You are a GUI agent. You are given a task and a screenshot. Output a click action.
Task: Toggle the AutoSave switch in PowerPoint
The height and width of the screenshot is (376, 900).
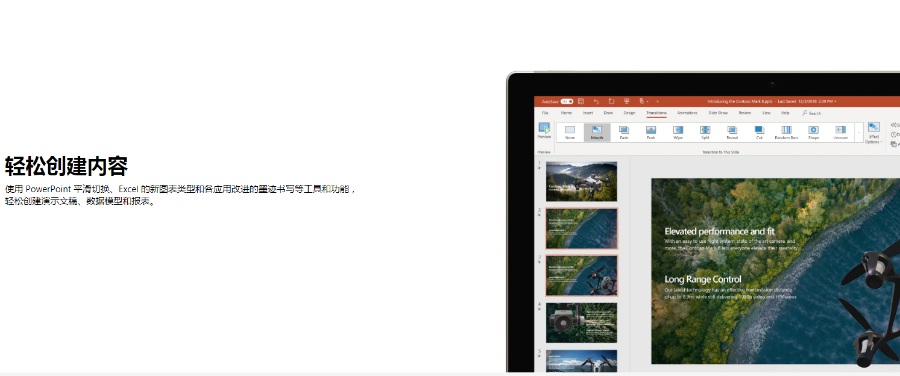(x=567, y=102)
